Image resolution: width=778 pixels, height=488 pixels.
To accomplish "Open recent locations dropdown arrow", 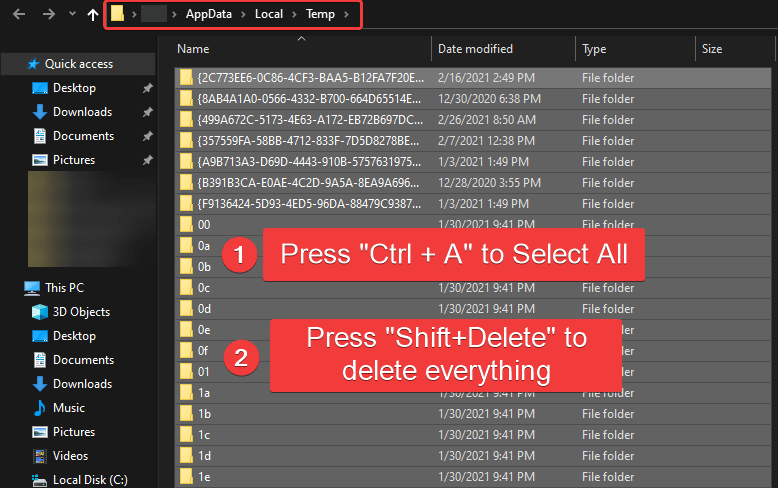I will (72, 14).
